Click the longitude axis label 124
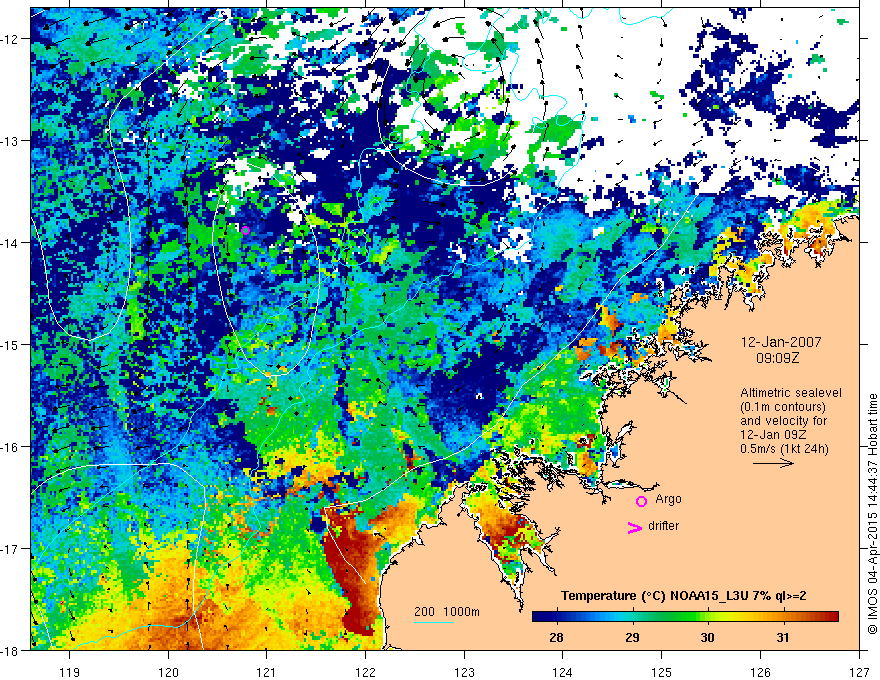This screenshot has height=680, width=880. [563, 672]
